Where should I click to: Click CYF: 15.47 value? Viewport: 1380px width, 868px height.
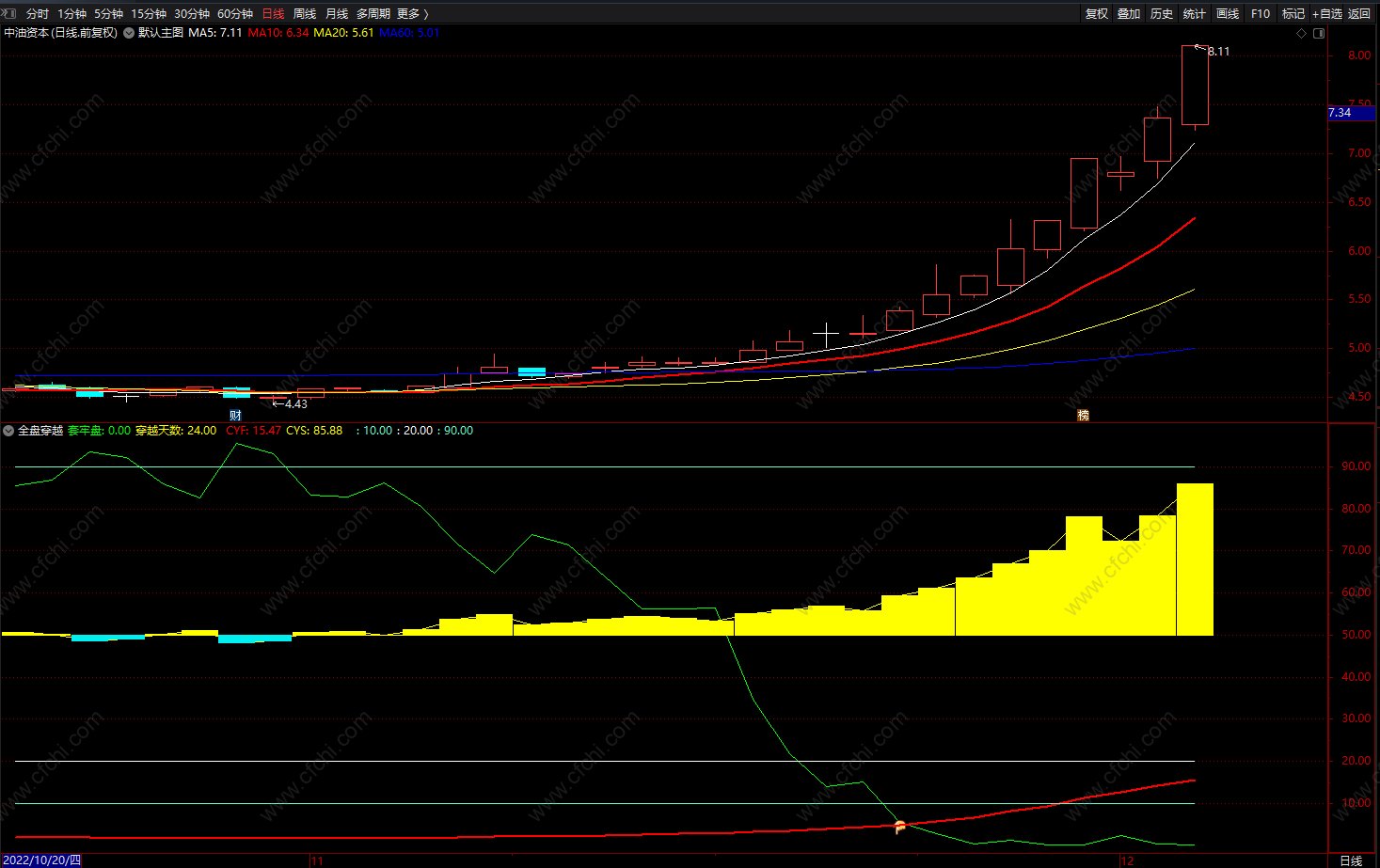(x=254, y=431)
